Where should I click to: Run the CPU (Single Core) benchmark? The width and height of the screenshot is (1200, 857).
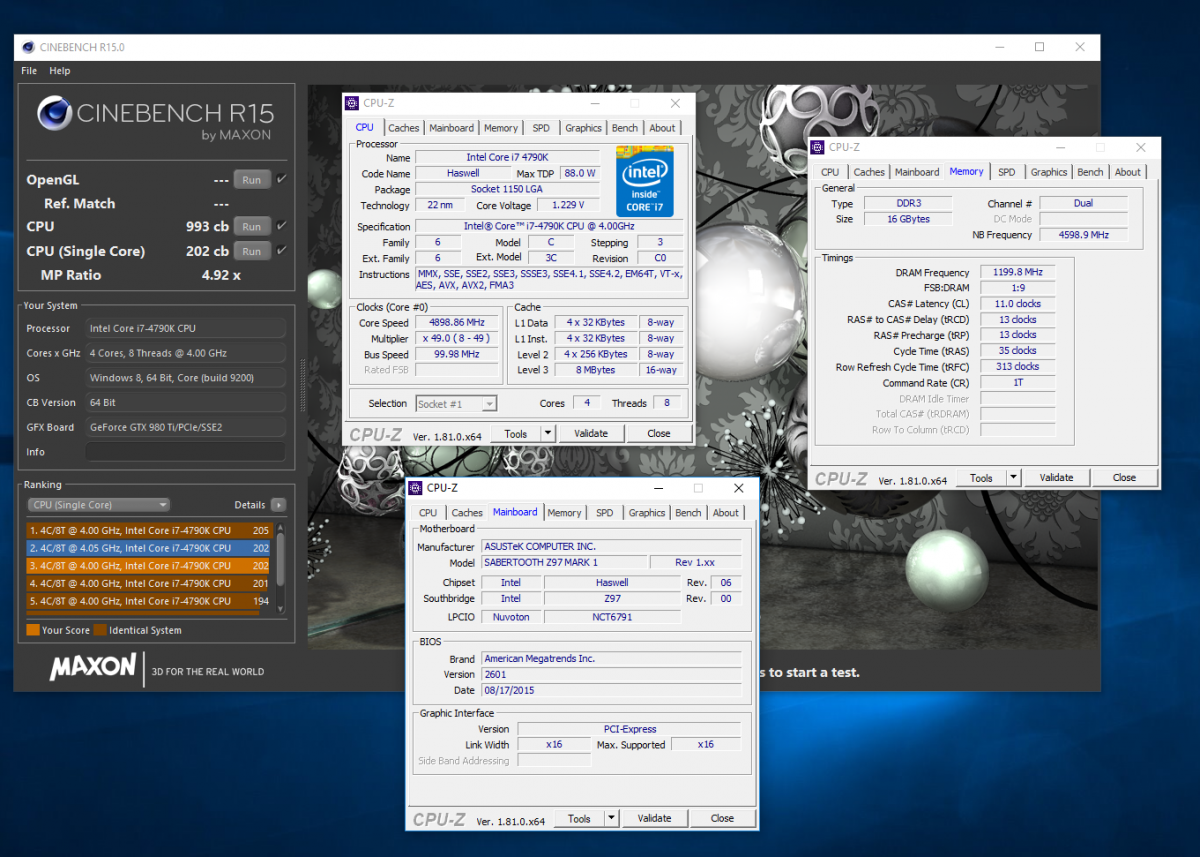pyautogui.click(x=252, y=251)
